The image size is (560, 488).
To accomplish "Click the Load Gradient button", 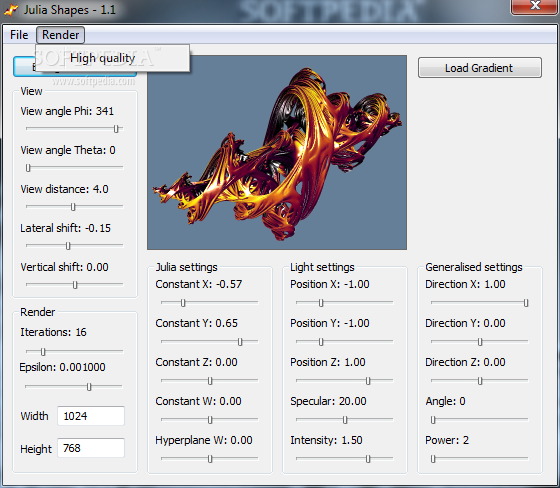I will tap(480, 68).
